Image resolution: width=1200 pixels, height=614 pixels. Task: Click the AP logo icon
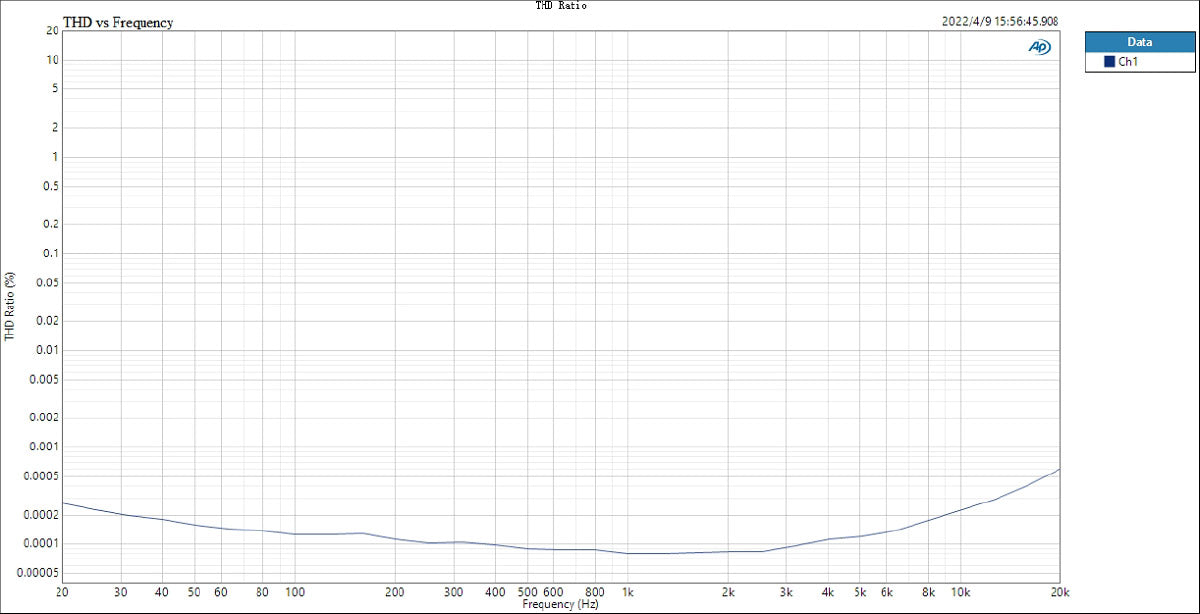[x=1039, y=45]
